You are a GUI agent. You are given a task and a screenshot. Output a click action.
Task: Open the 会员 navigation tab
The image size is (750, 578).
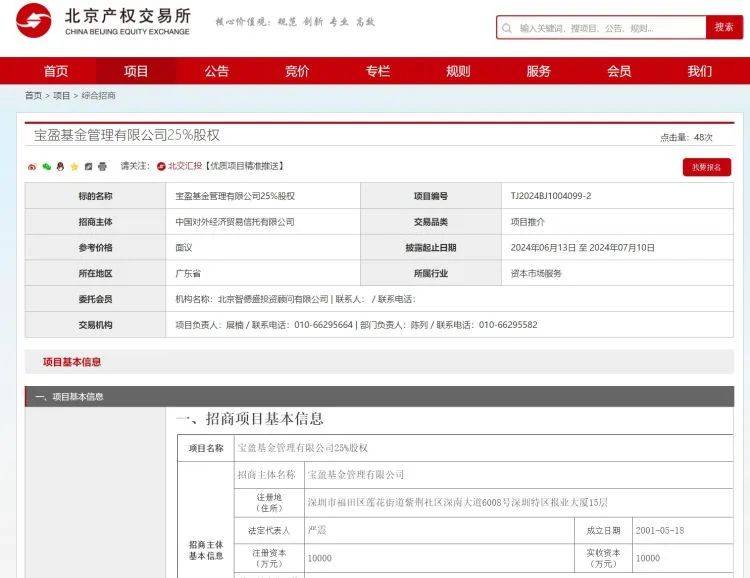tap(619, 71)
